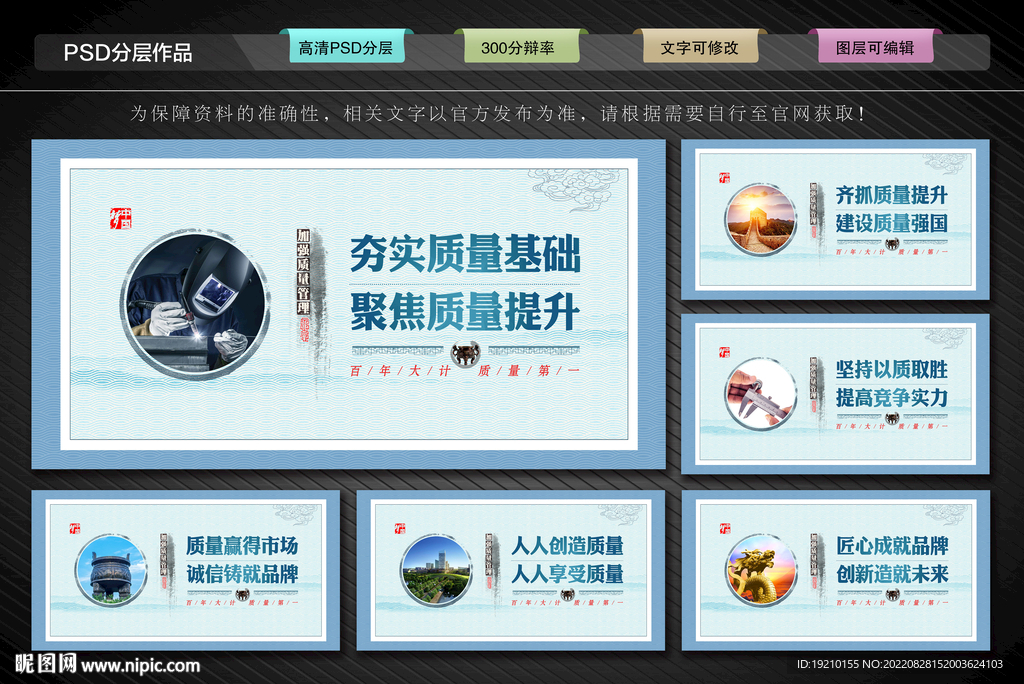Click the vertical 加强质量管理 ink label in large poster
Screen dimensions: 1024x684
click(x=304, y=272)
